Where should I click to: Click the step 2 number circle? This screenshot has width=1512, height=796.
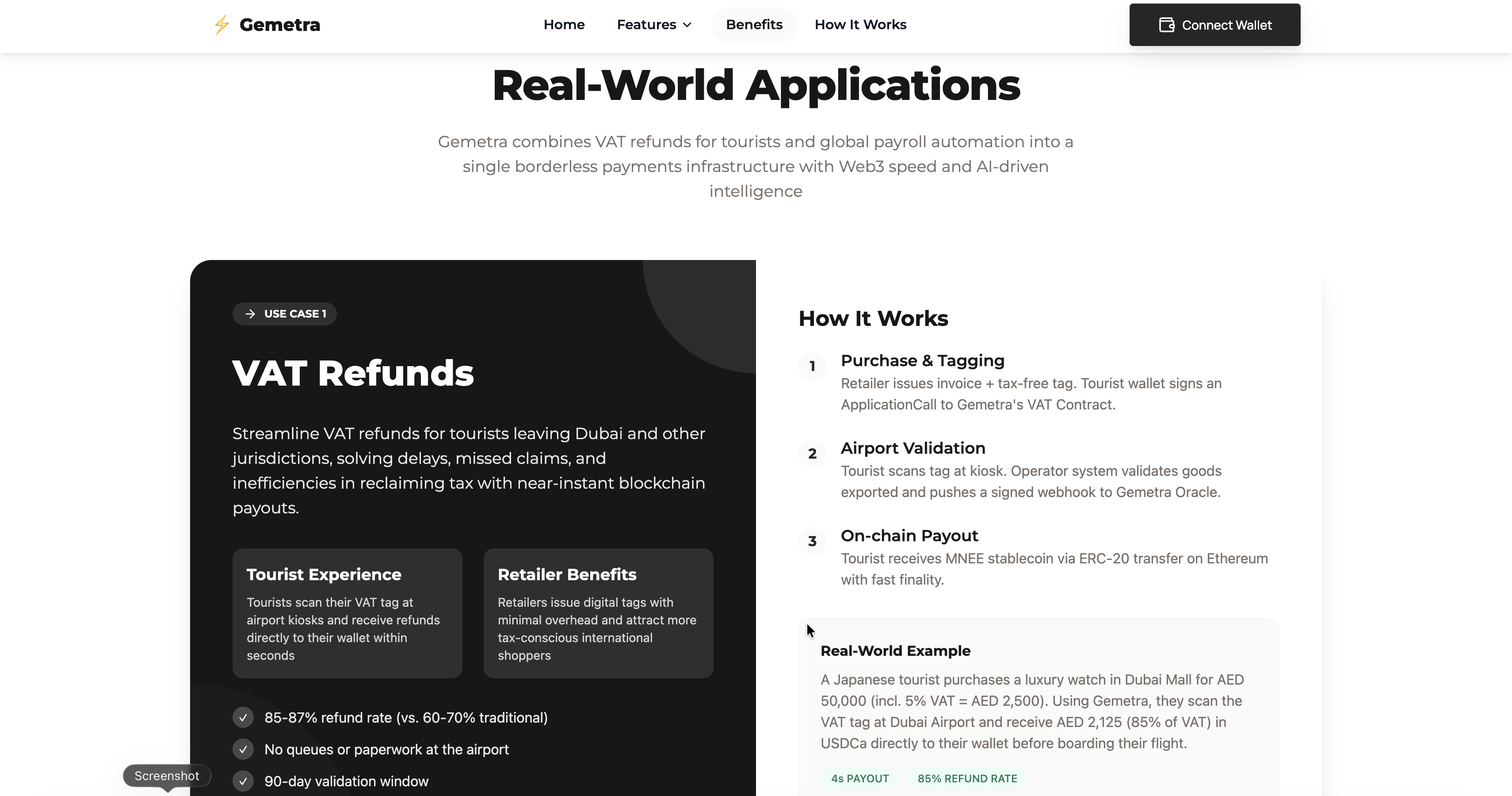point(812,454)
